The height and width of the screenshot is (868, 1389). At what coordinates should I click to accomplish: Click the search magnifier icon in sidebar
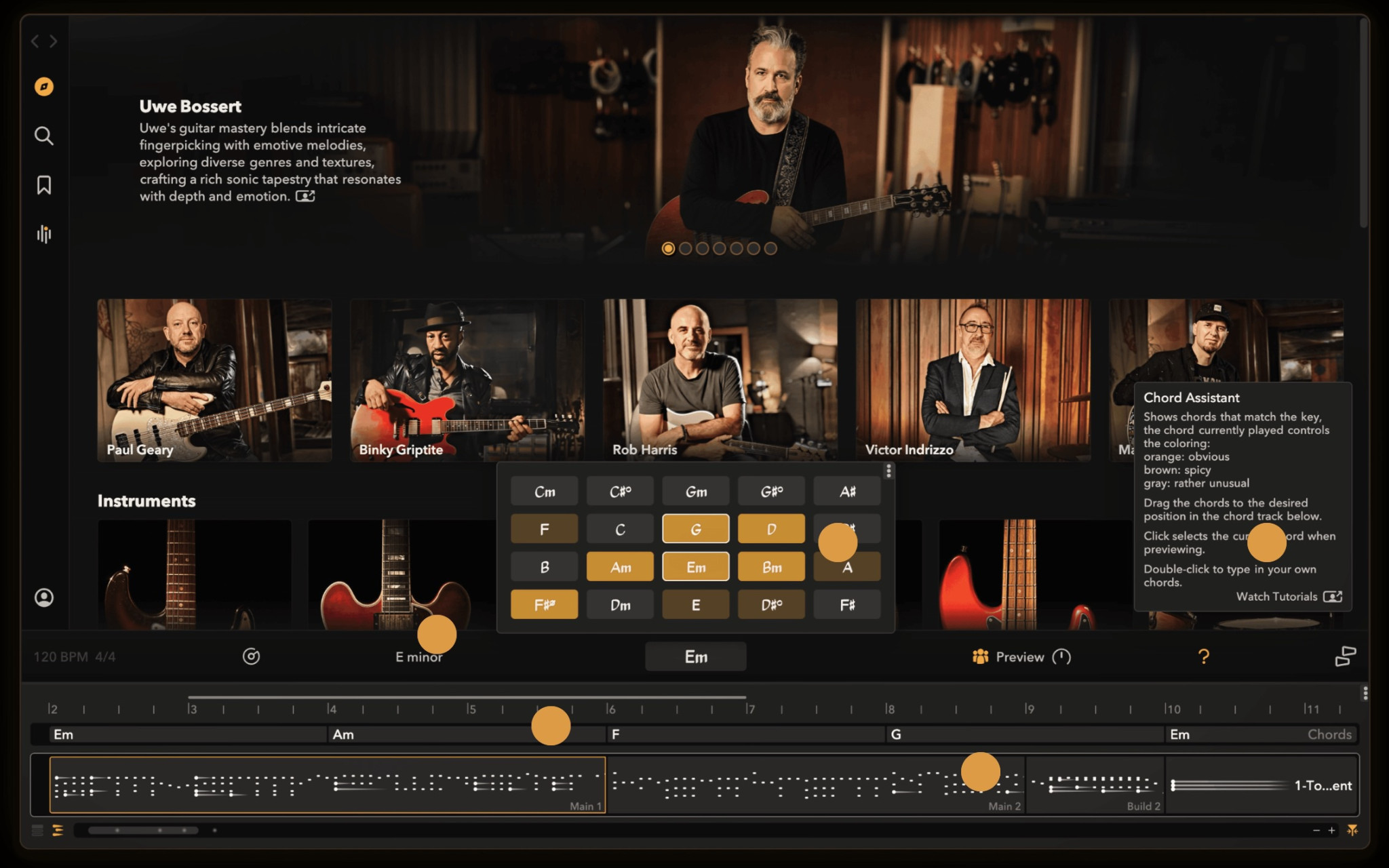click(x=44, y=136)
